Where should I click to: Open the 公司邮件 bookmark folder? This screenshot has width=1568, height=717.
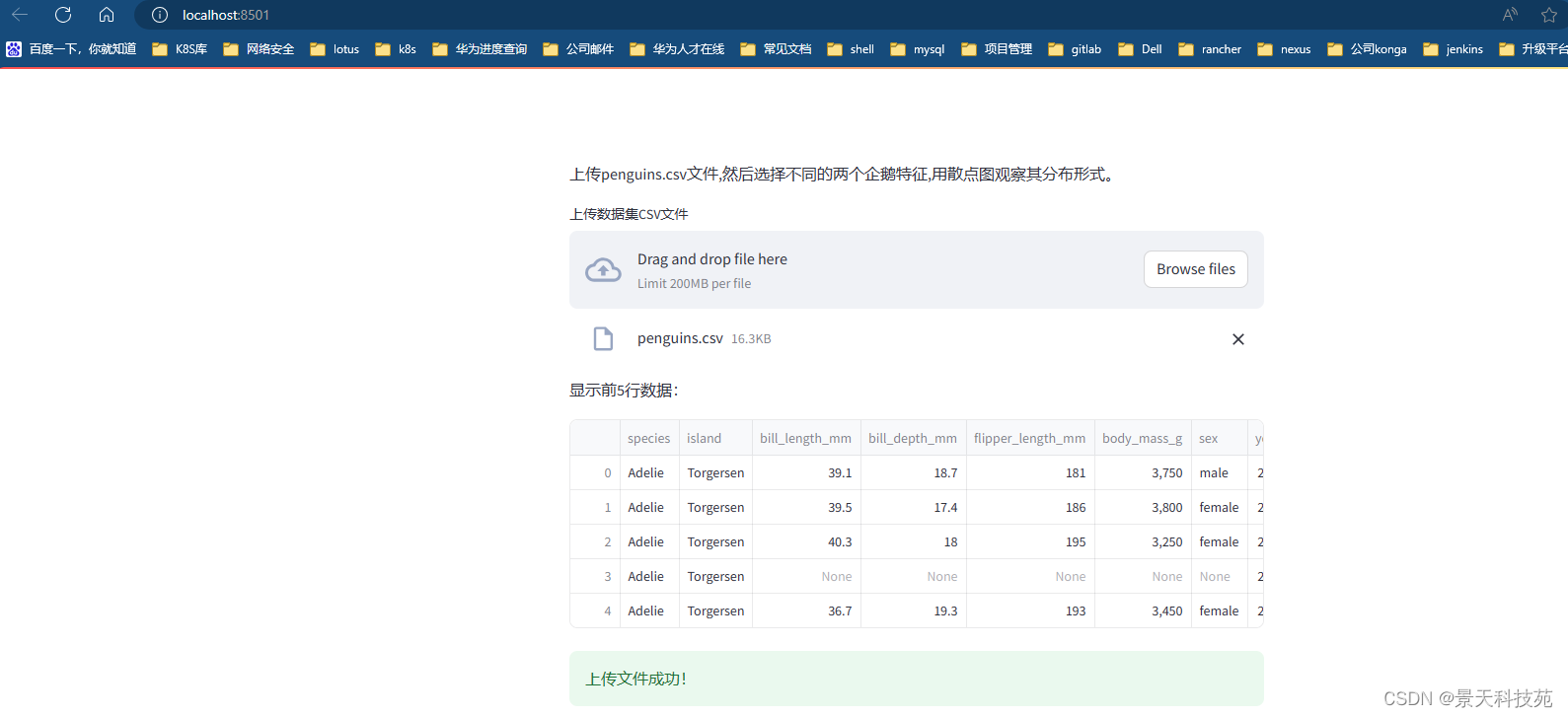pos(578,49)
